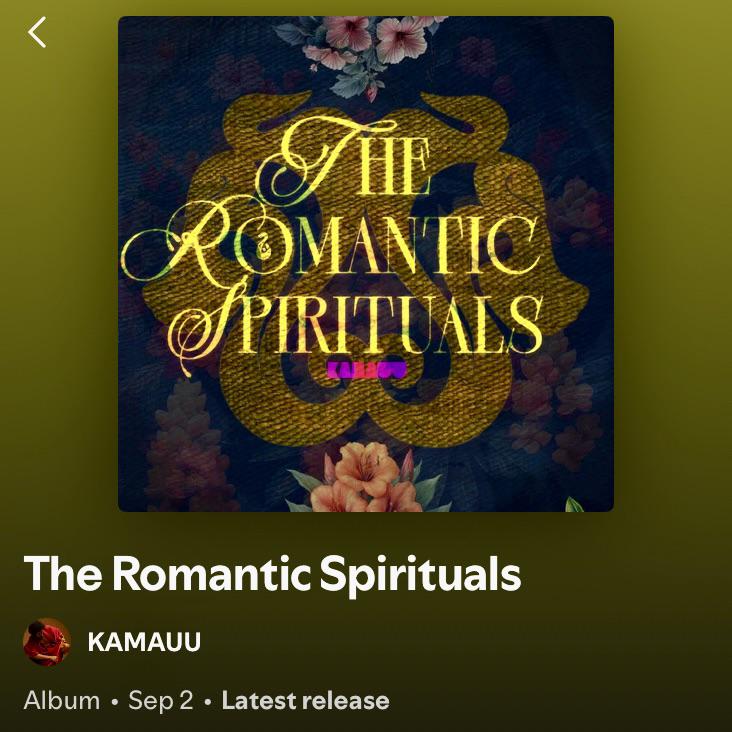Select the album title The Romantic Spirituals
732x732 pixels.
pos(272,574)
